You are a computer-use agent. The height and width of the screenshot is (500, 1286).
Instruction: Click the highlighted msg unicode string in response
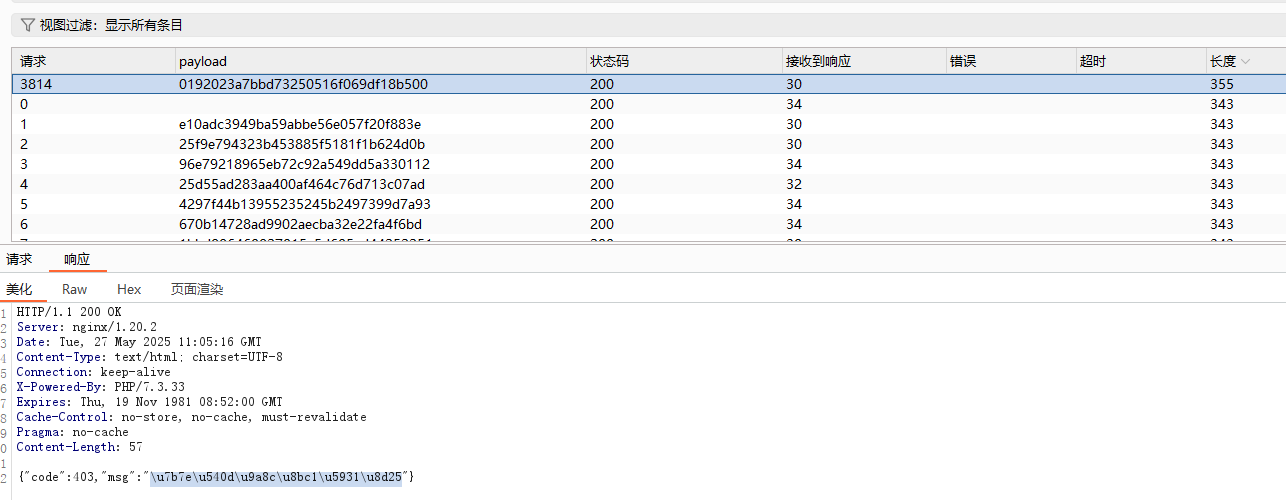276,478
